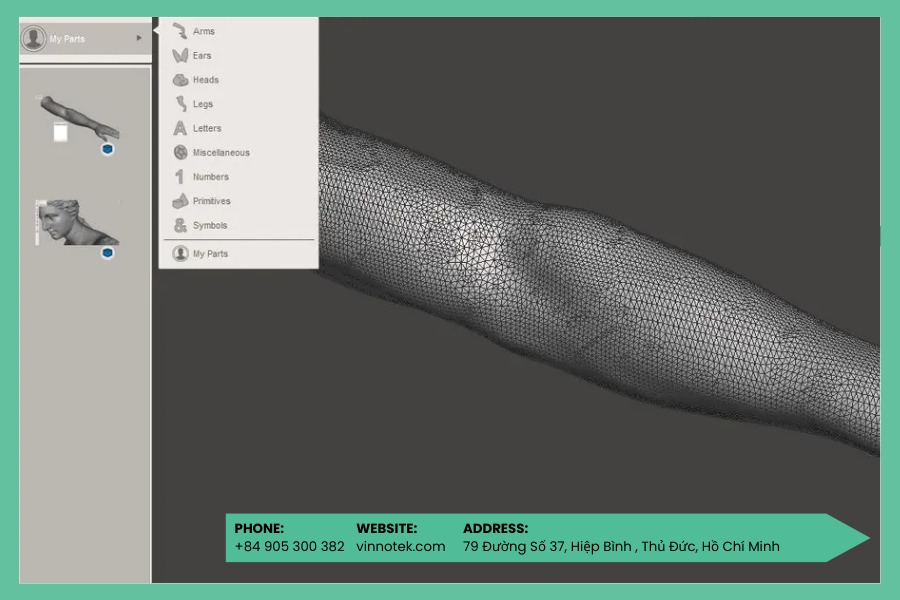Open the Letters category icon
Viewport: 900px width, 600px height.
point(180,128)
